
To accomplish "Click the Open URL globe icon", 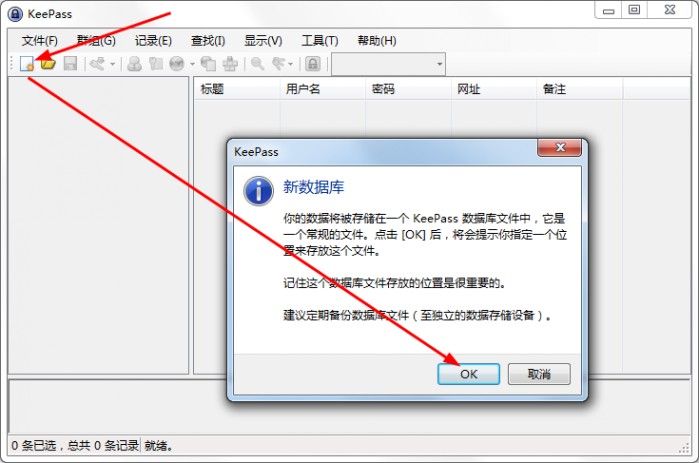I will (177, 64).
